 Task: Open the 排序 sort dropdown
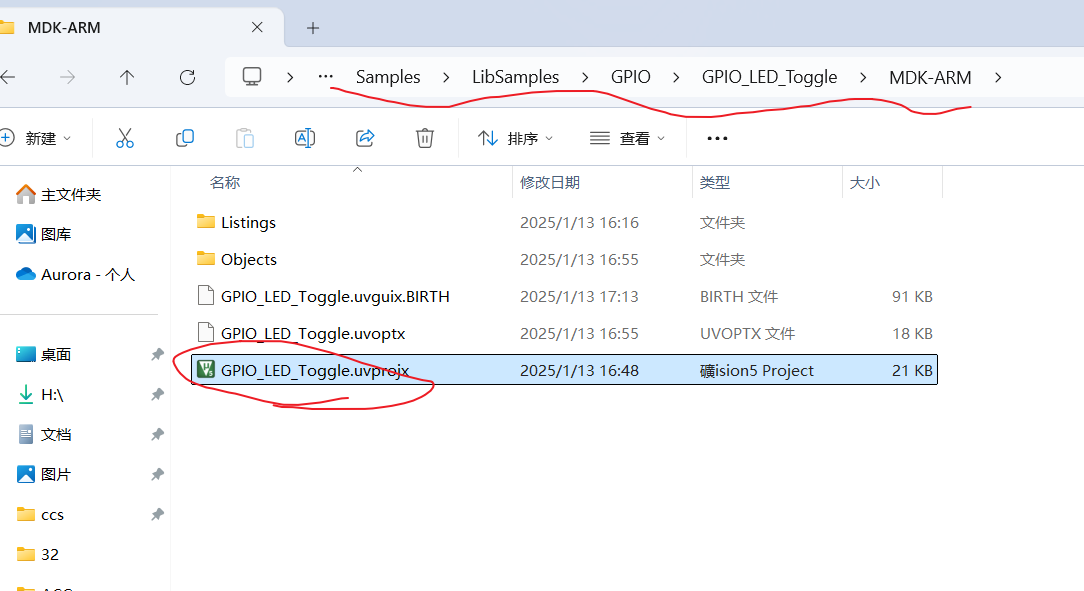click(515, 138)
